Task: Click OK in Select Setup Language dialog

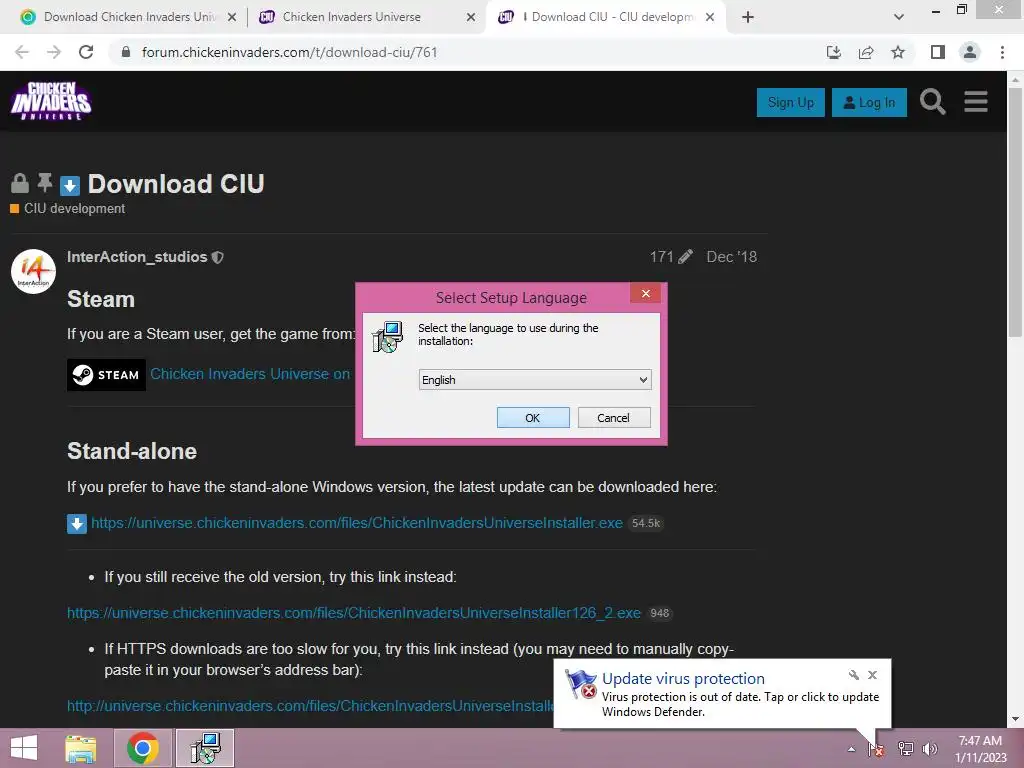Action: pyautogui.click(x=533, y=418)
